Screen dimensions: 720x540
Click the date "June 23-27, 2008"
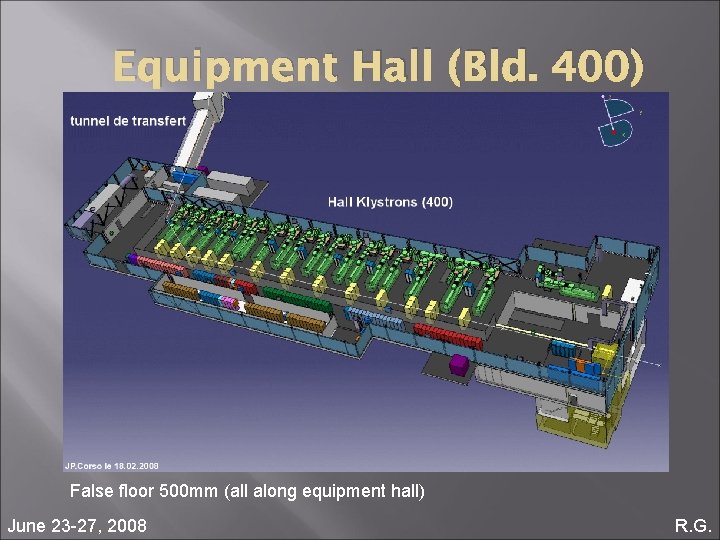pyautogui.click(x=77, y=525)
